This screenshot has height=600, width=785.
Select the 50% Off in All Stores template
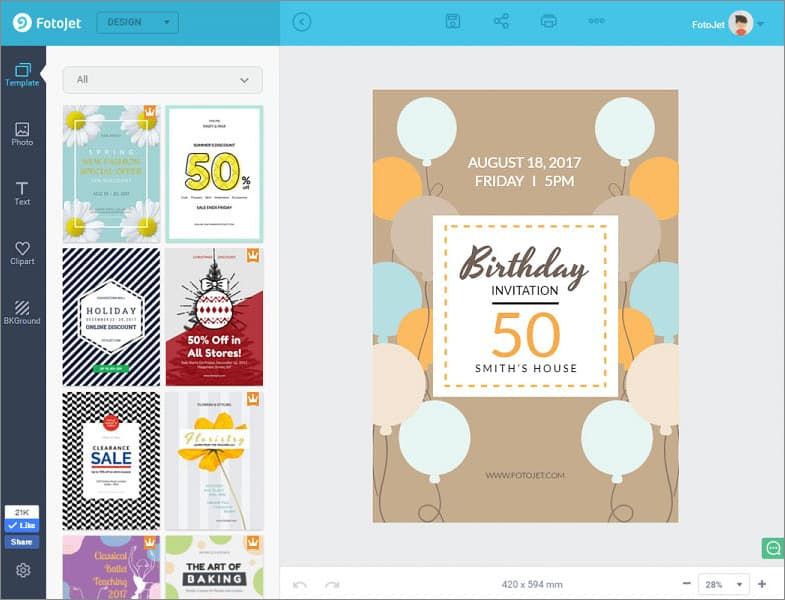point(214,317)
